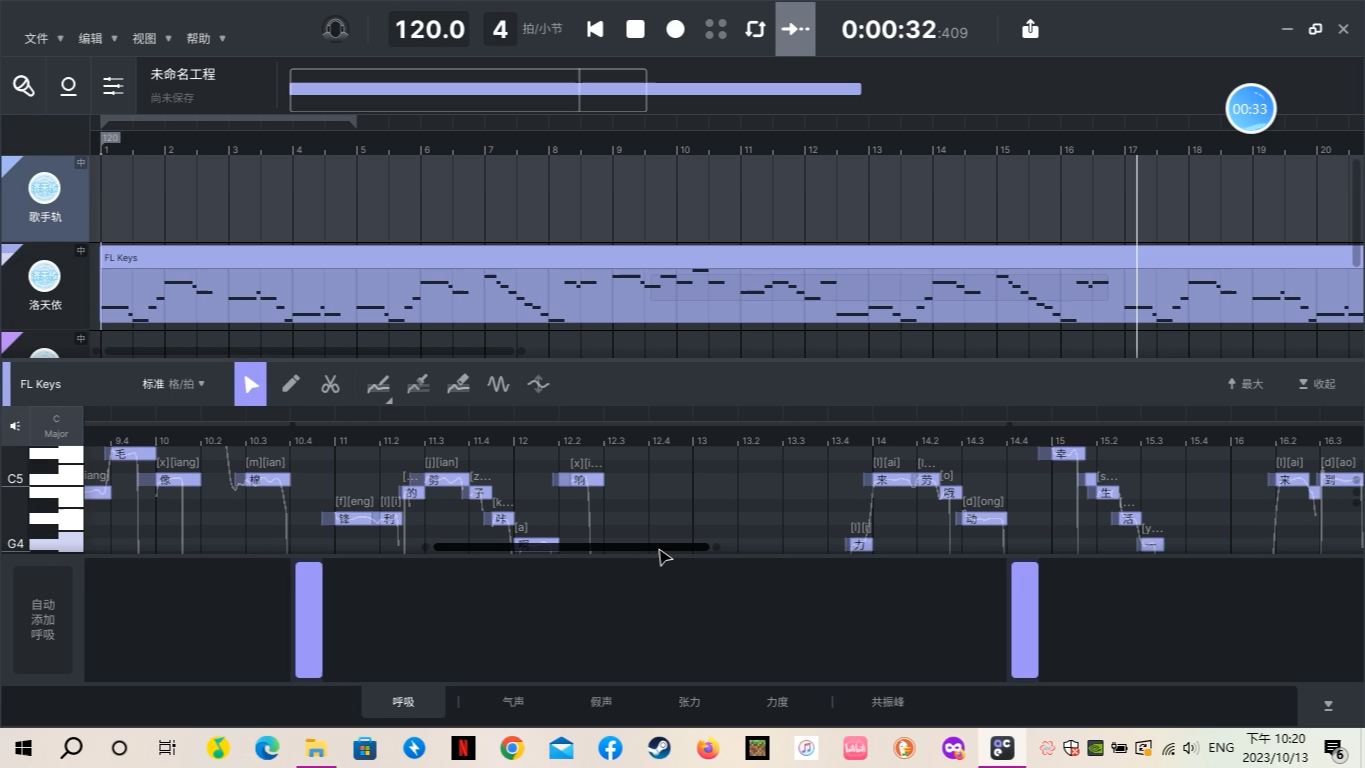Screen dimensions: 1365x768
Task: Open the 编辑 menu
Action: [98, 38]
